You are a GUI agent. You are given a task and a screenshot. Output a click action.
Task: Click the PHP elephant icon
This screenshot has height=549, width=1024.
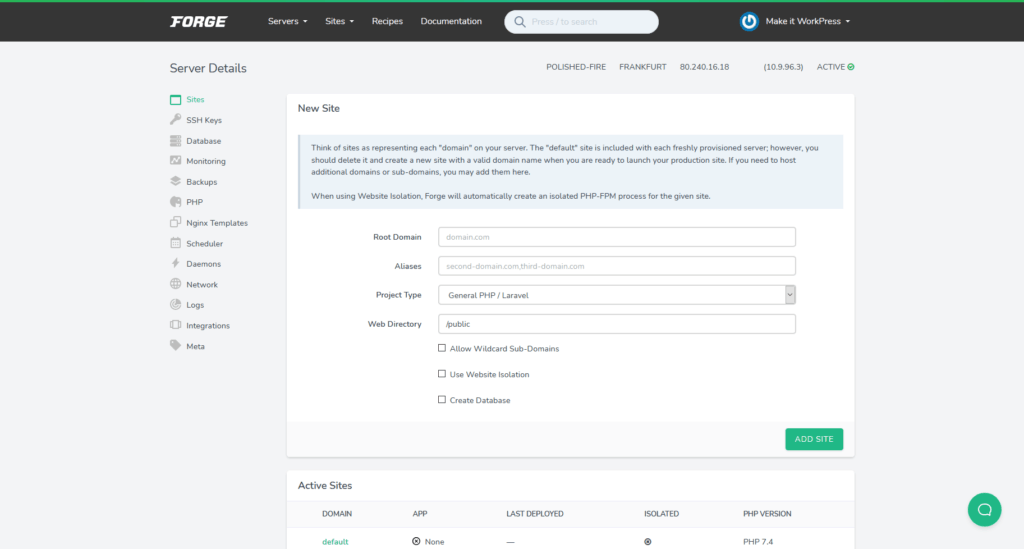click(175, 202)
